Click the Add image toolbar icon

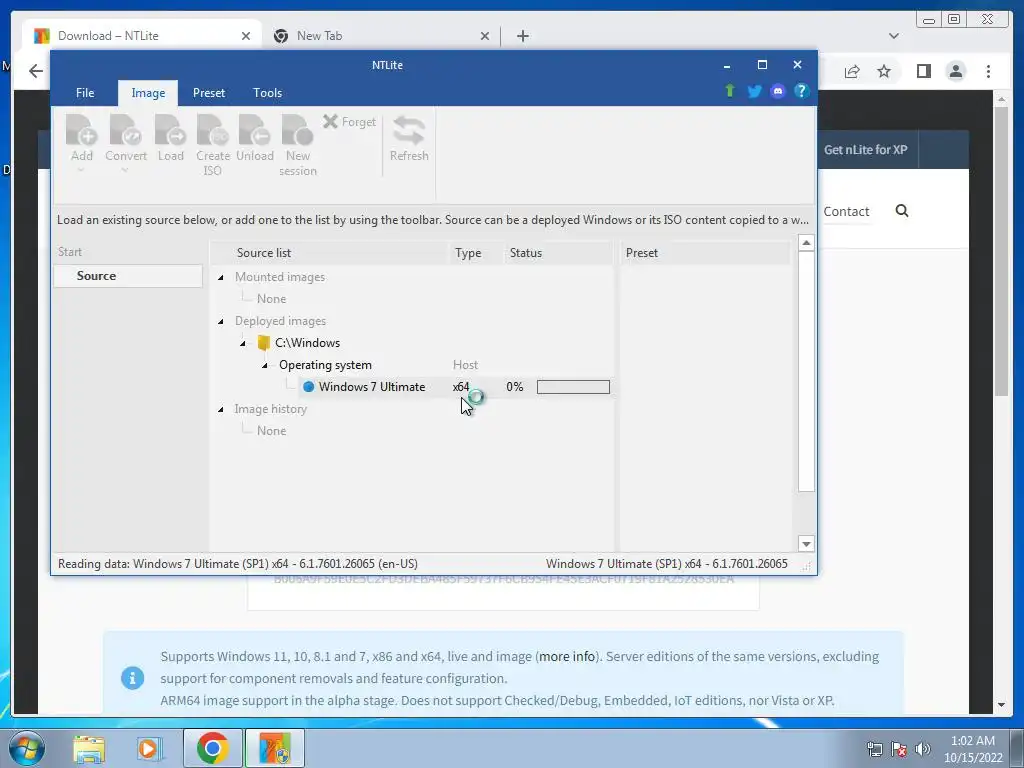tap(82, 130)
